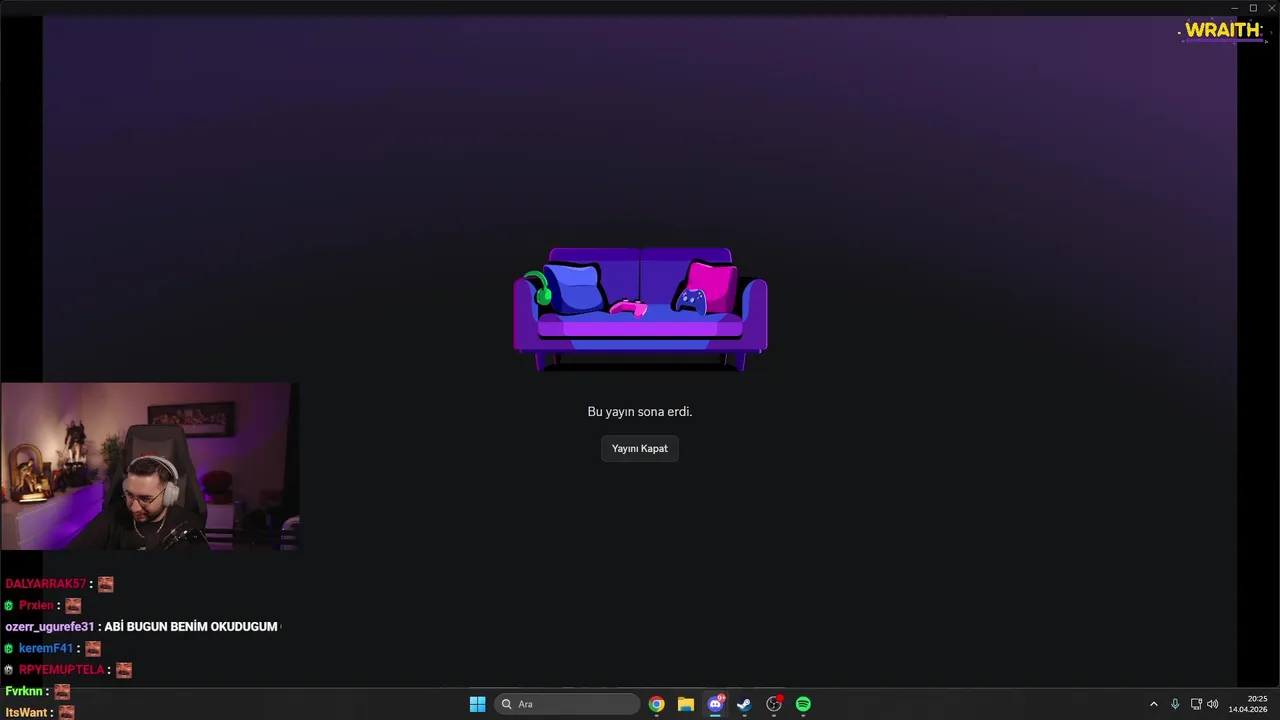Click the username ozerr_ugurefe31 in chat

click(x=50, y=627)
